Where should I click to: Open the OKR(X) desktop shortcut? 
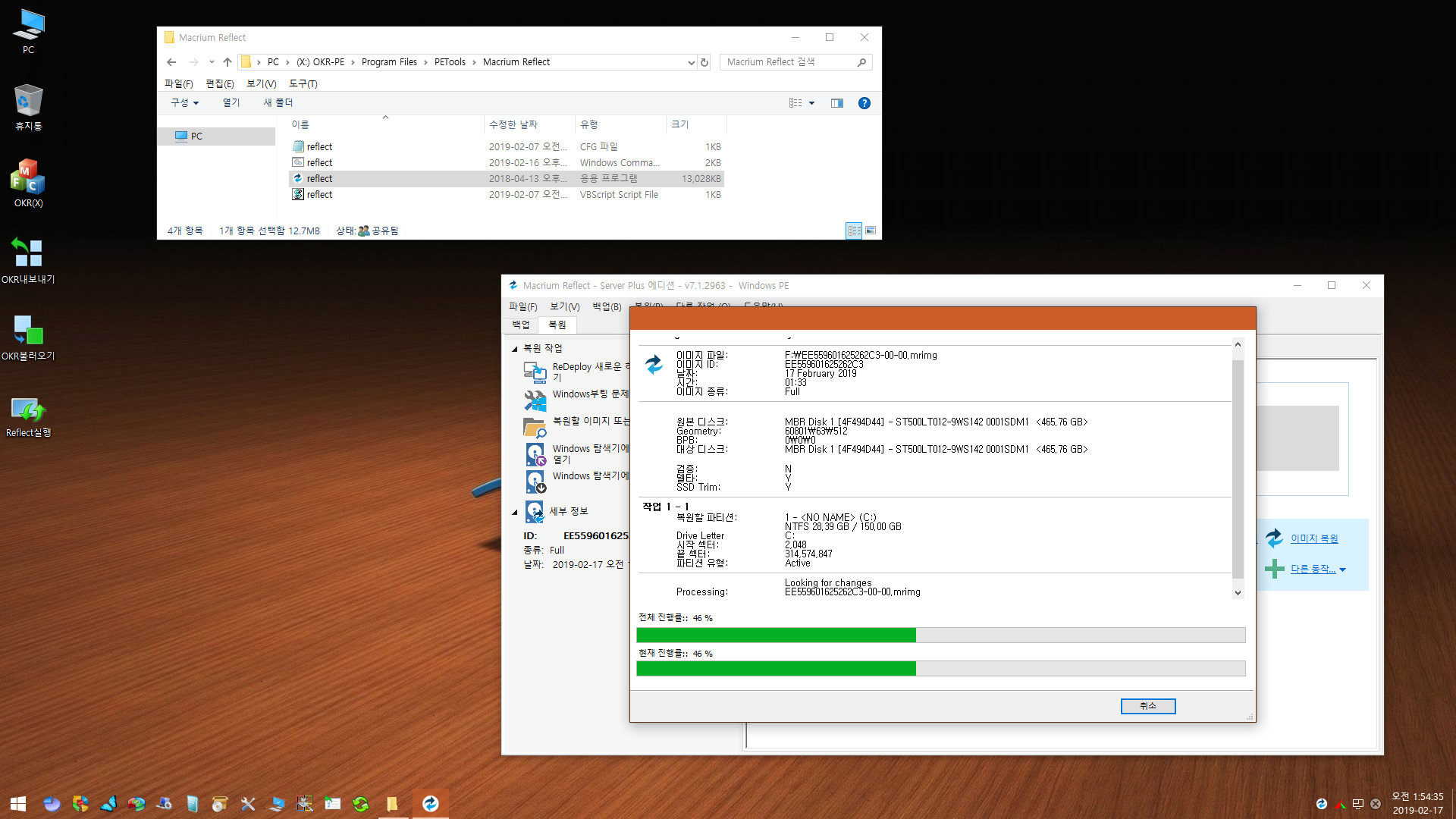pyautogui.click(x=28, y=183)
